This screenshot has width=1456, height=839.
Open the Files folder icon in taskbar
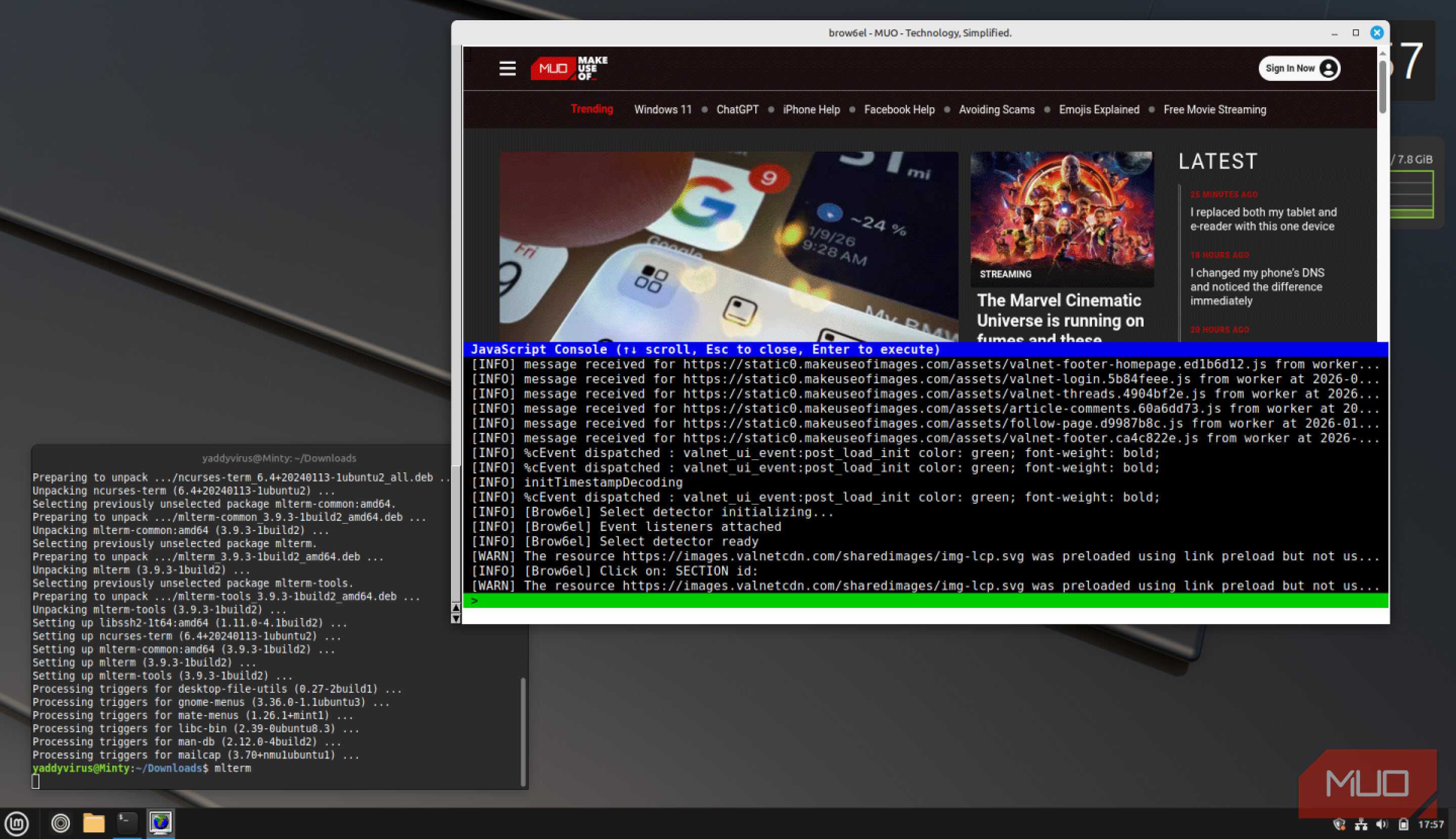94,823
